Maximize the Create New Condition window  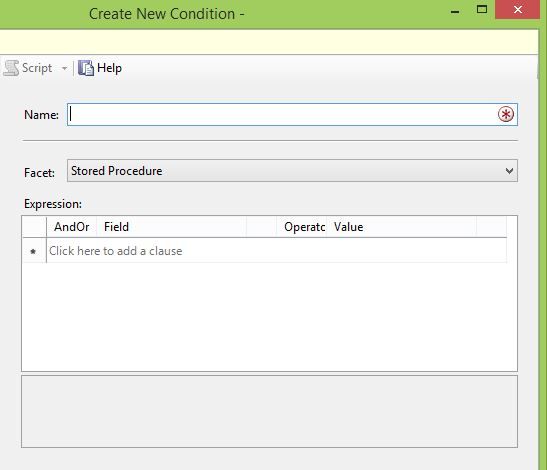point(482,10)
